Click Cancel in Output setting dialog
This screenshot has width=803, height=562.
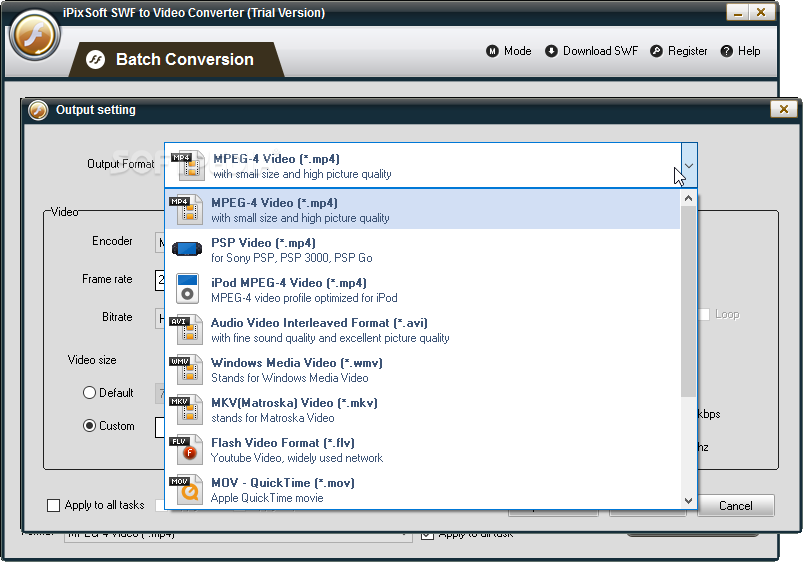pyautogui.click(x=735, y=506)
